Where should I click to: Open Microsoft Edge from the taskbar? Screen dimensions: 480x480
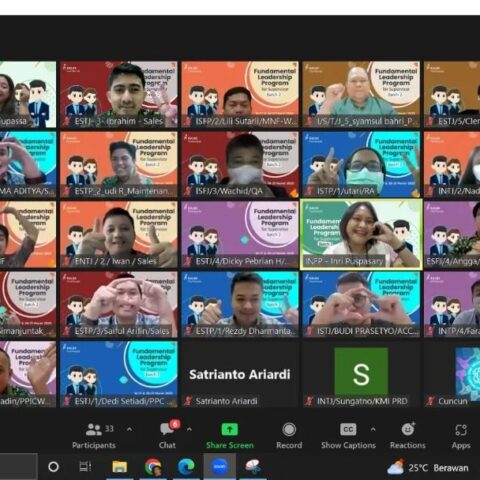(186, 467)
